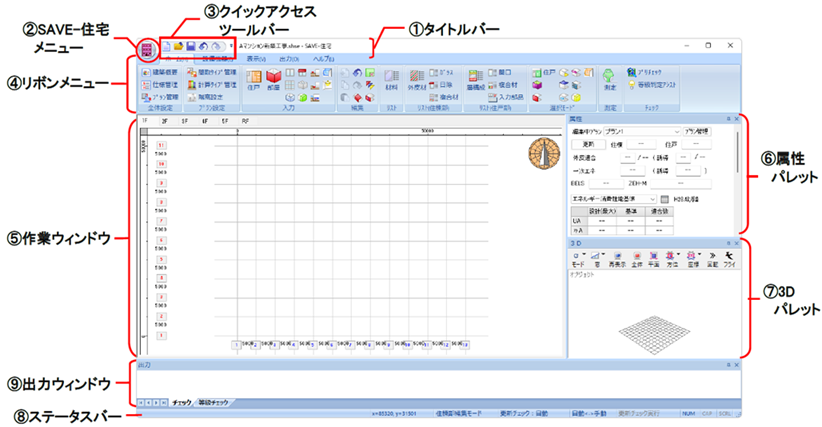The height and width of the screenshot is (427, 822).
Task: Click the compass orientation symbol in work window
Action: (543, 154)
